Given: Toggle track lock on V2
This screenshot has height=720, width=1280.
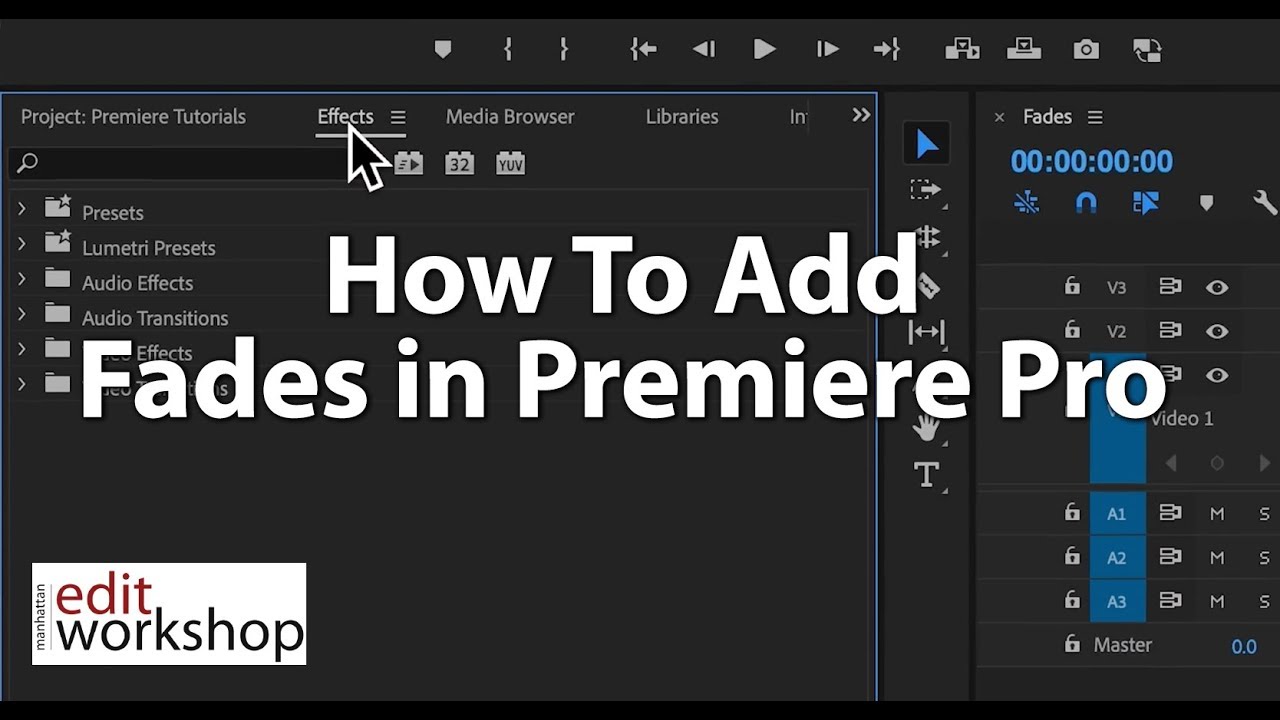Looking at the screenshot, I should [1072, 330].
